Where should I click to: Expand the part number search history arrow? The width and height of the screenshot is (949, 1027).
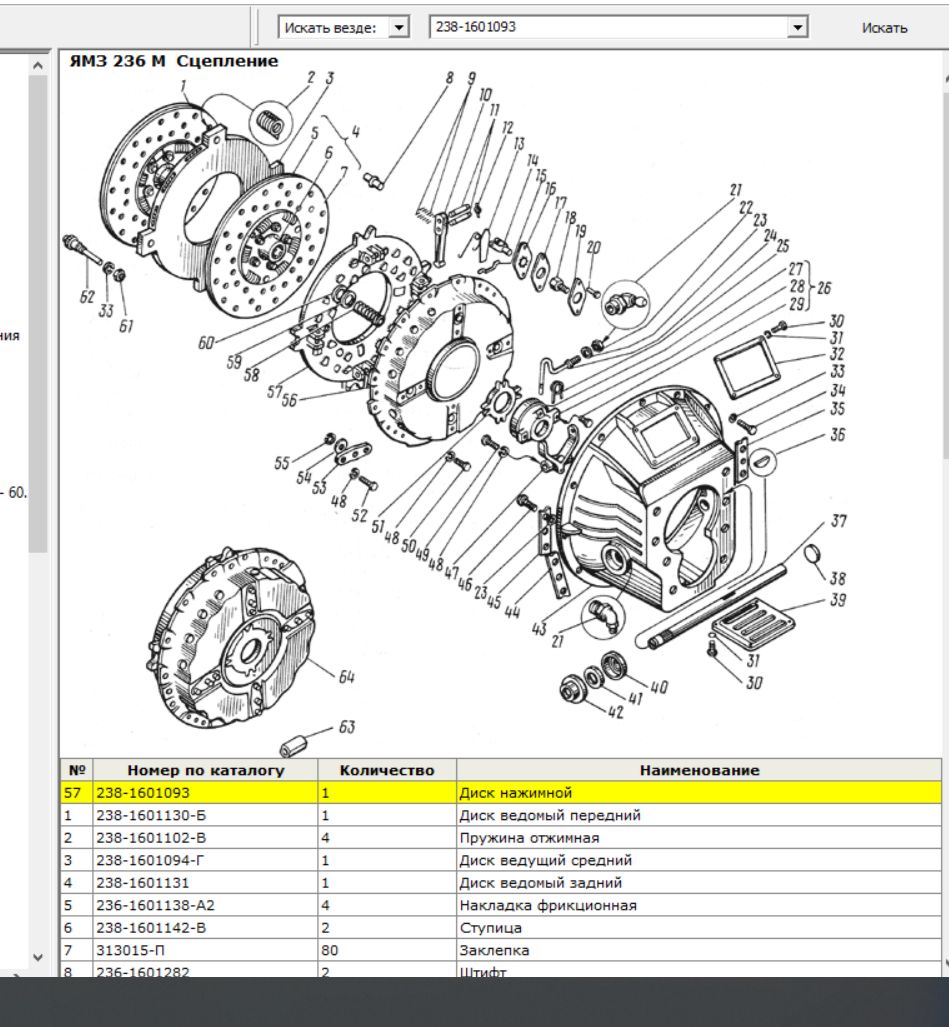click(797, 27)
